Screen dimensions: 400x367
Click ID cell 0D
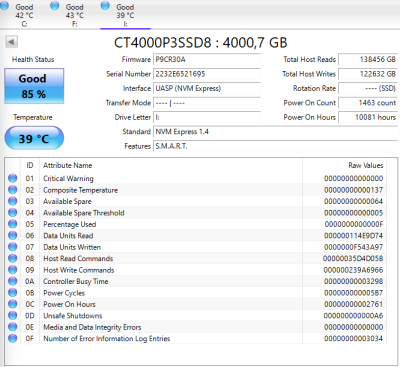[x=30, y=316]
